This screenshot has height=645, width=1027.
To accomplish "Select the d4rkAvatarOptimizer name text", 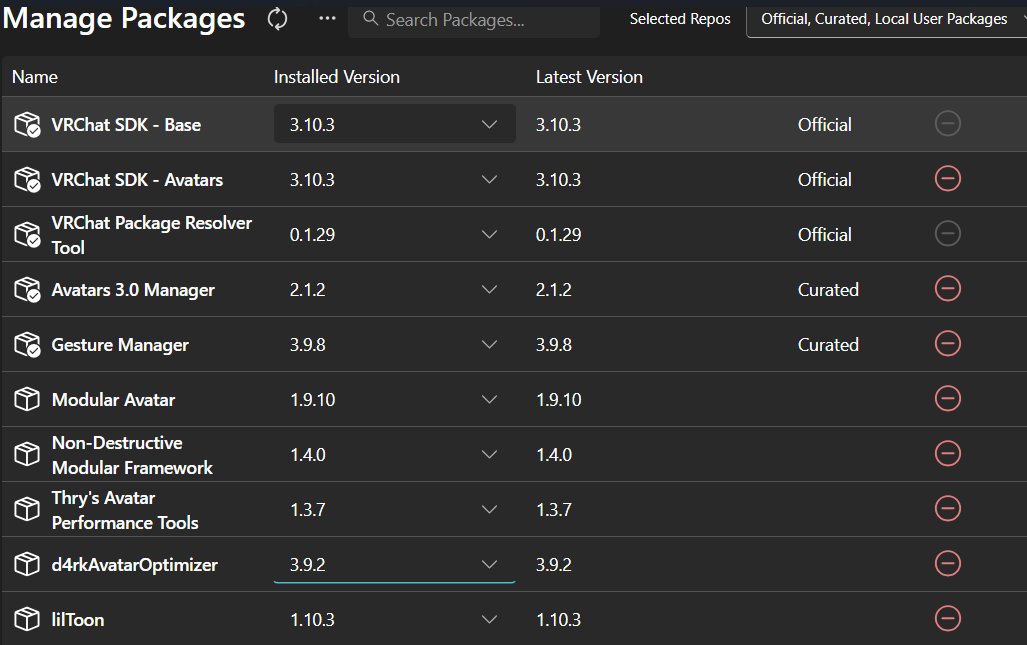I will [x=134, y=565].
